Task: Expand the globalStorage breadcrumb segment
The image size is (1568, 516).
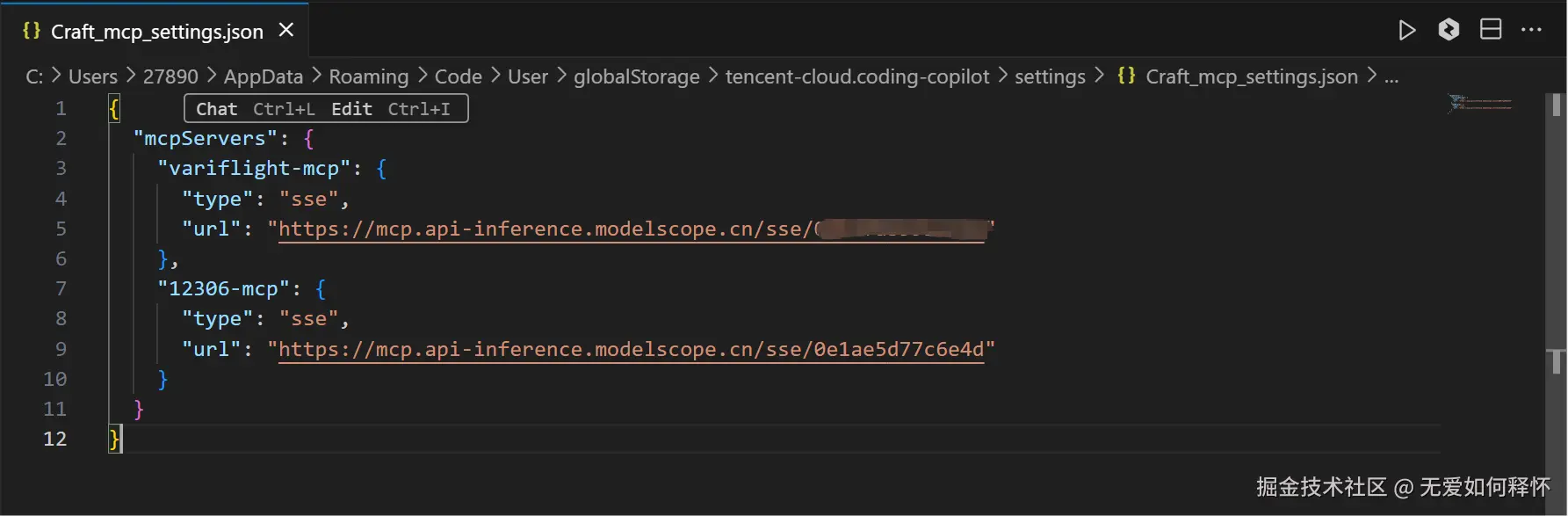Action: (636, 76)
